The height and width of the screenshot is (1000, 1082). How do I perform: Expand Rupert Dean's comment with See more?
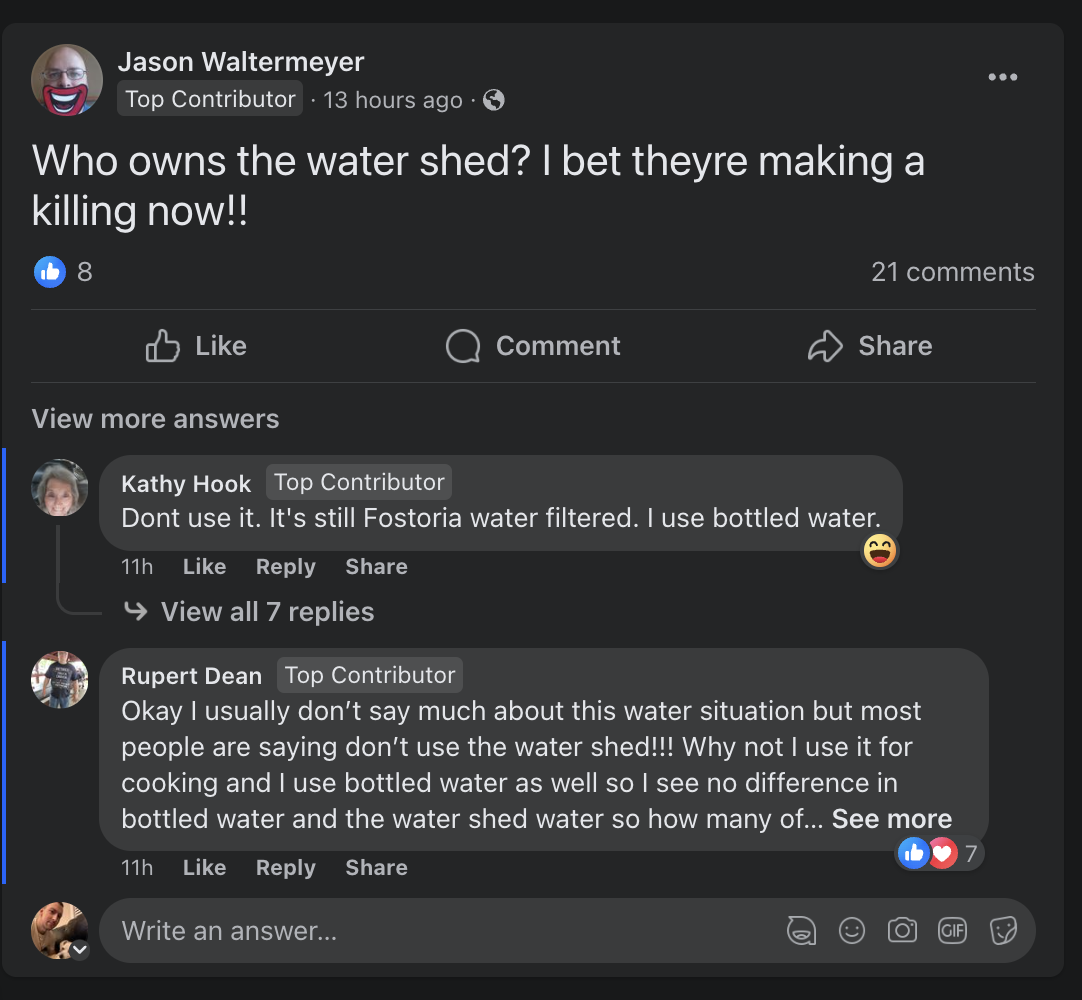point(891,819)
